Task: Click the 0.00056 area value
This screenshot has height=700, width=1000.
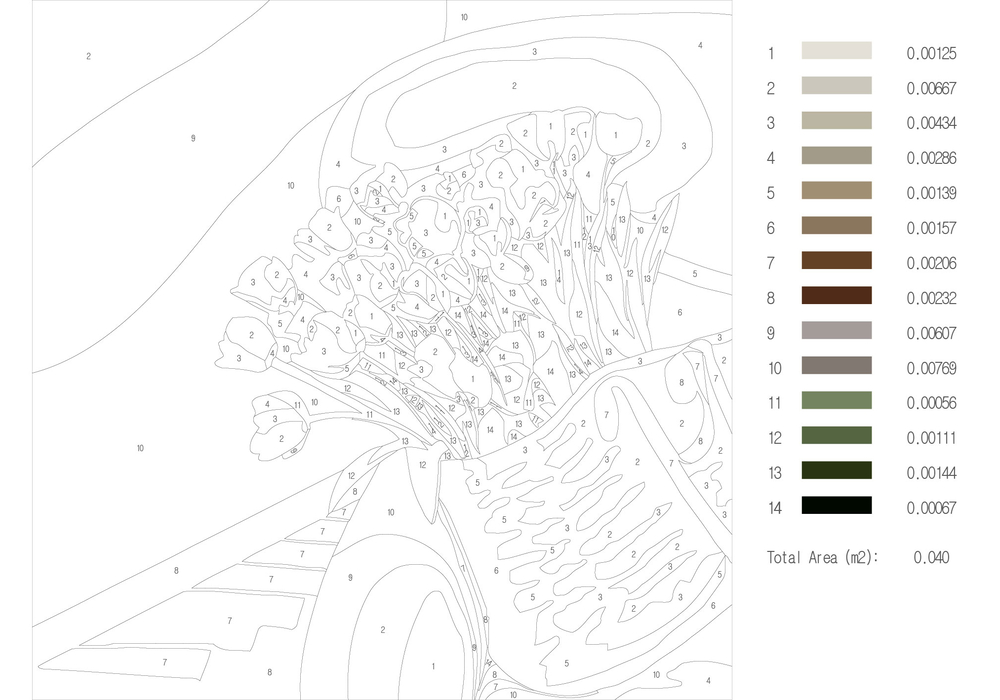Action: click(931, 404)
